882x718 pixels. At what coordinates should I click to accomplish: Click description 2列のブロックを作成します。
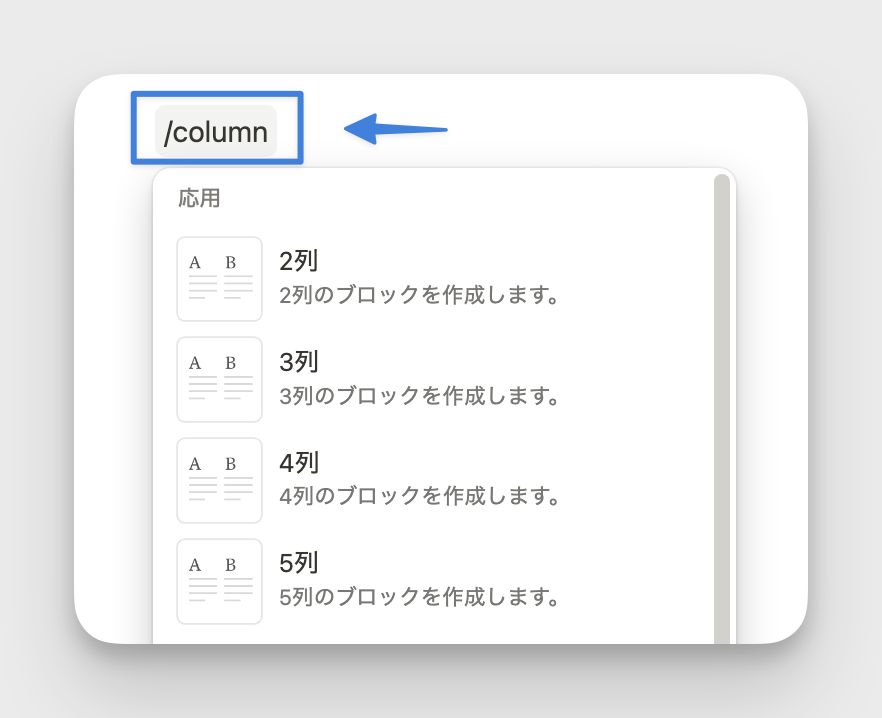click(x=419, y=295)
